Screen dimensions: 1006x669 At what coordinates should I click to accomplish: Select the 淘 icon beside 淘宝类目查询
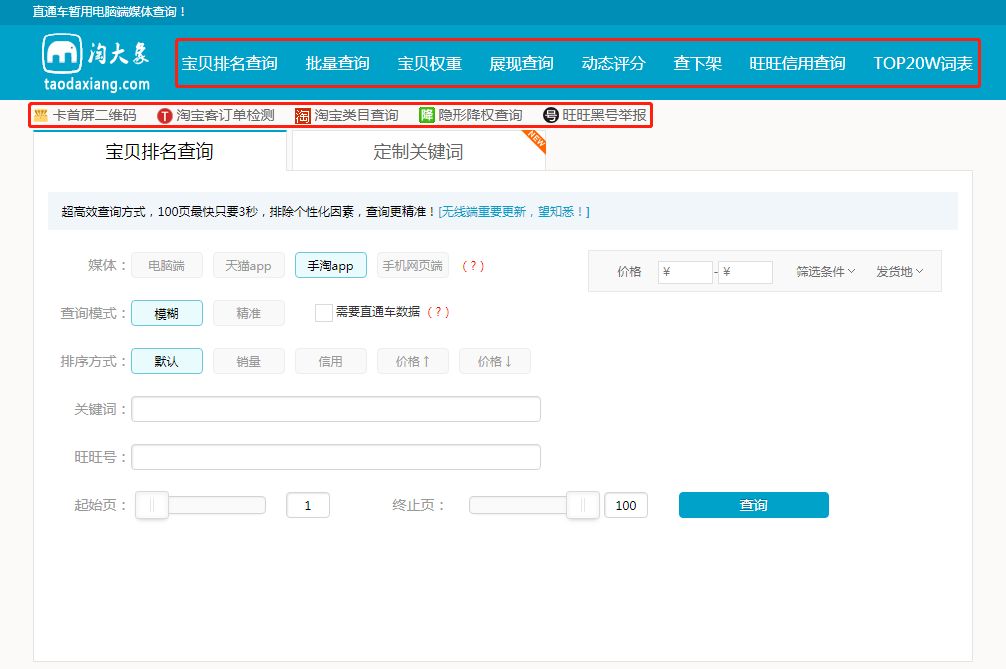click(x=302, y=115)
